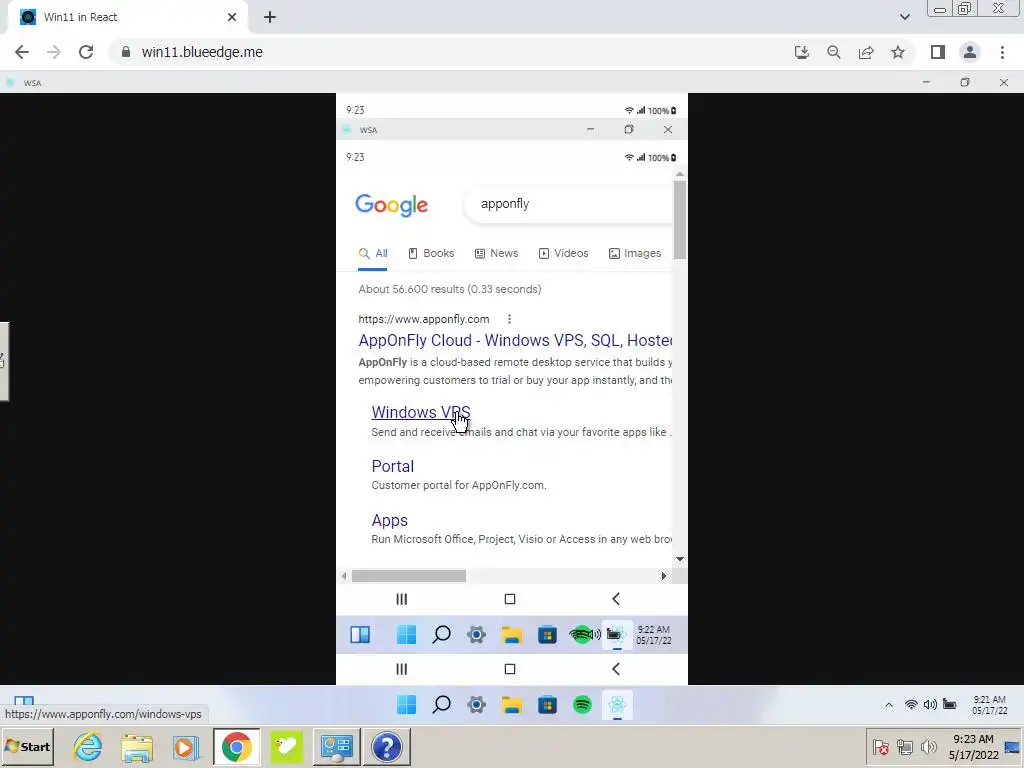Expand Chrome tab search chevron

(x=904, y=18)
